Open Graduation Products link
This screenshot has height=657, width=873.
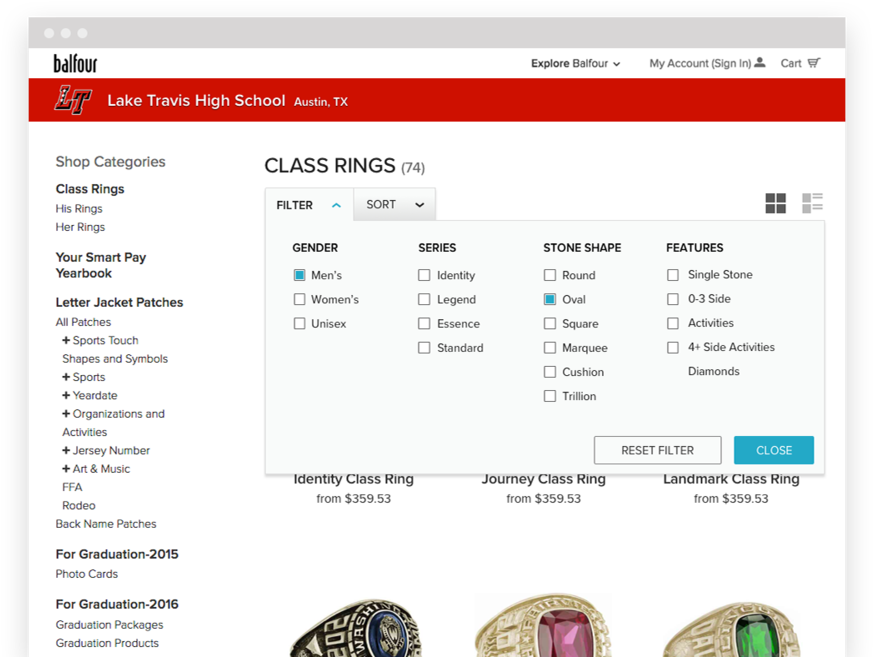click(107, 643)
